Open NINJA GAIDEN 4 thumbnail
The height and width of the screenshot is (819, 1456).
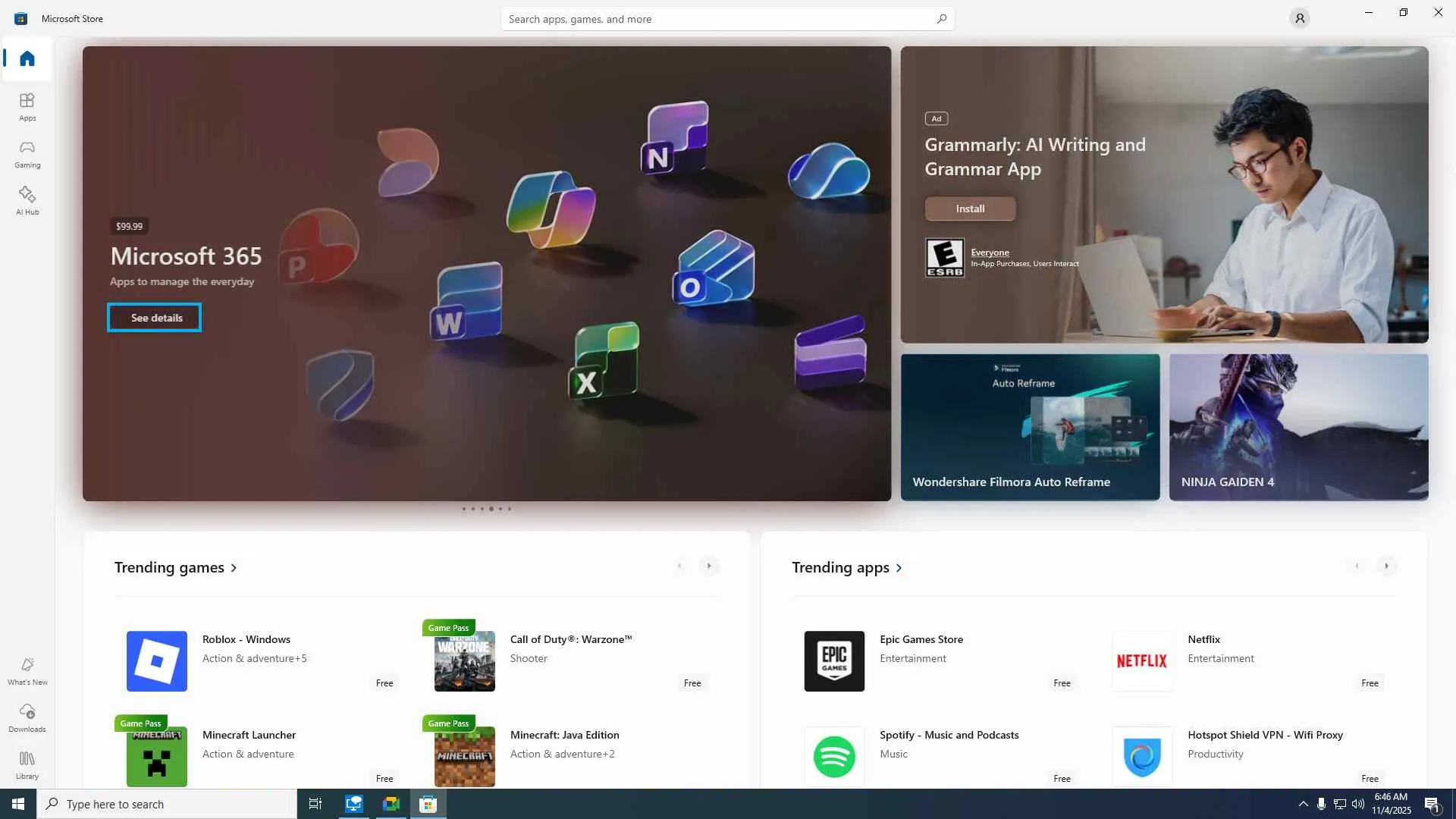(1298, 427)
